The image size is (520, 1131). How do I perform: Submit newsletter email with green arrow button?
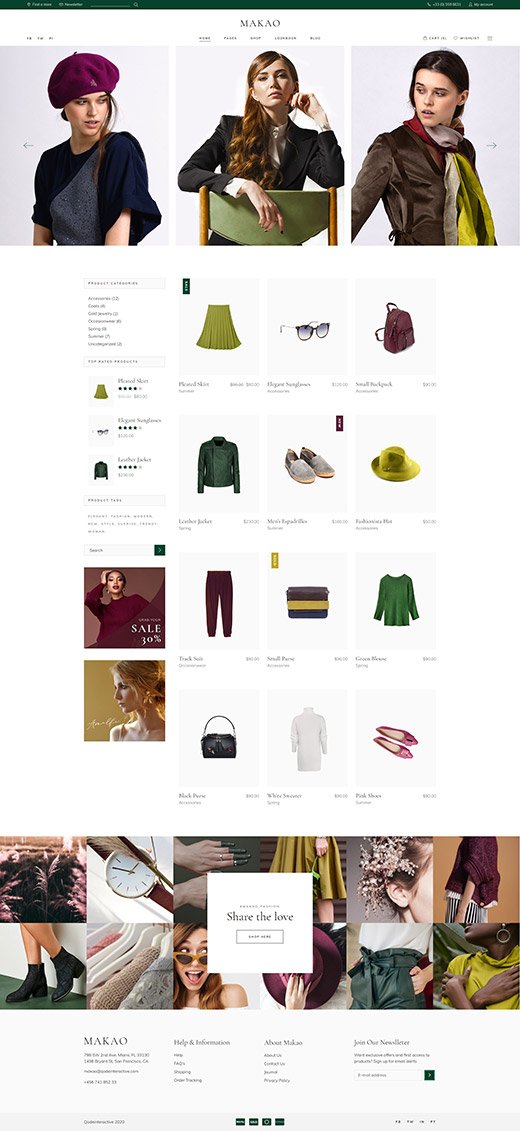430,1075
